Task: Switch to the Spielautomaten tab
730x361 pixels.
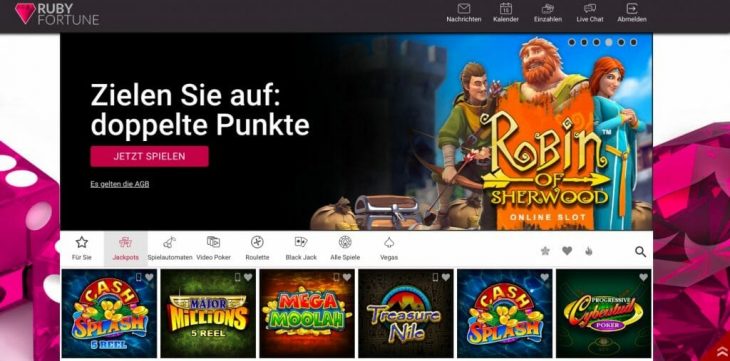Action: [170, 249]
